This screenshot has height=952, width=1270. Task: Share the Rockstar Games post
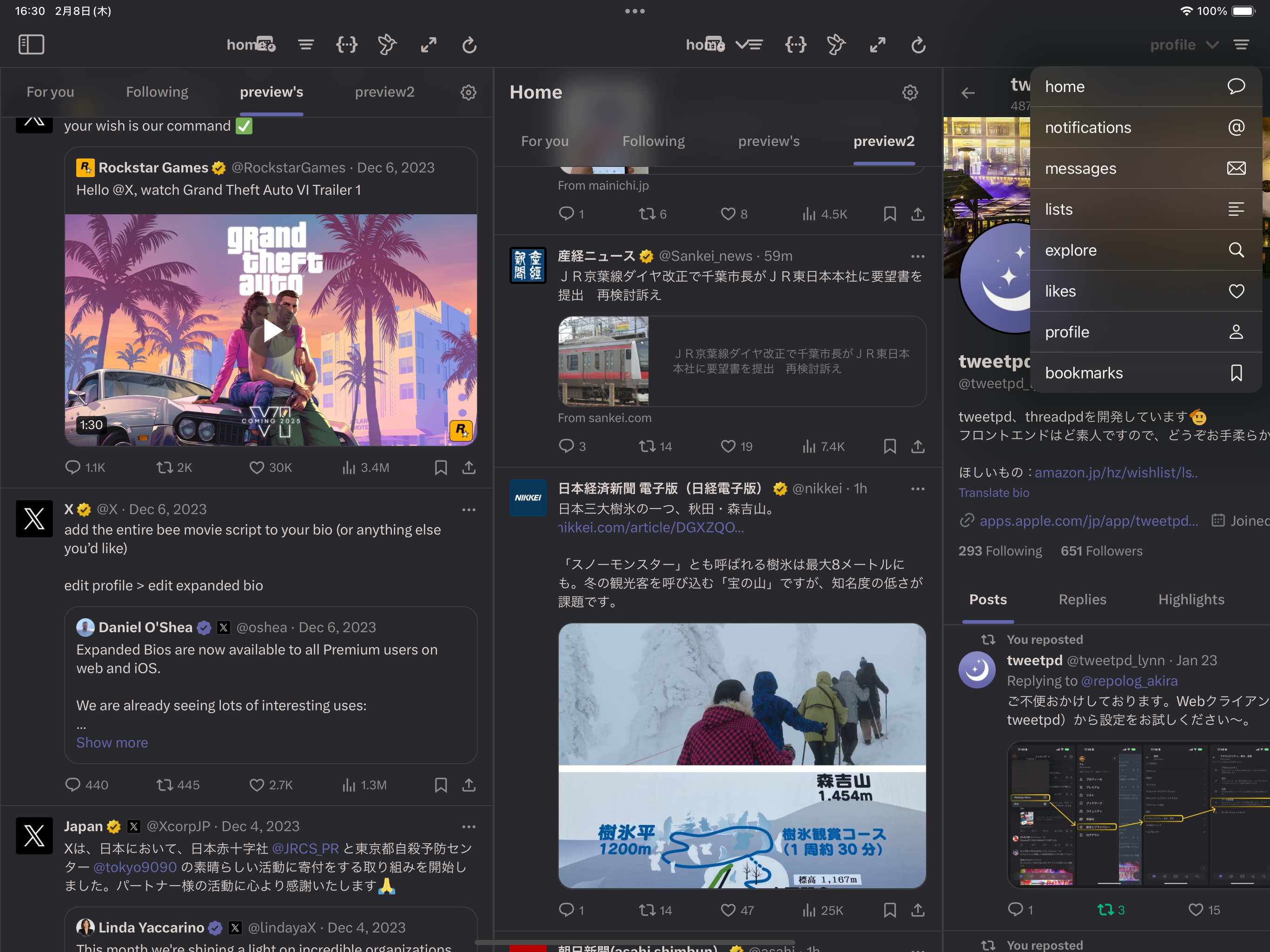point(469,467)
